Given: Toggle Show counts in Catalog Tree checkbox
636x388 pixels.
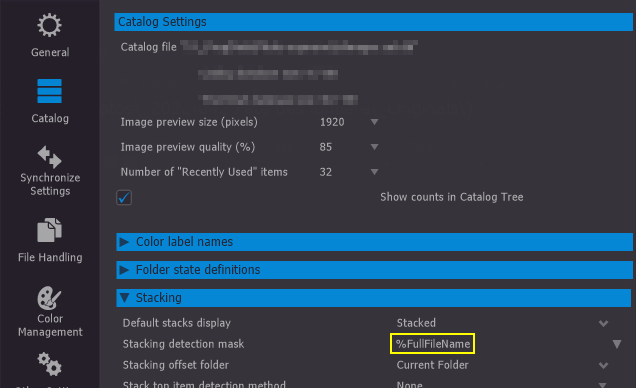Looking at the screenshot, I should coord(124,197).
